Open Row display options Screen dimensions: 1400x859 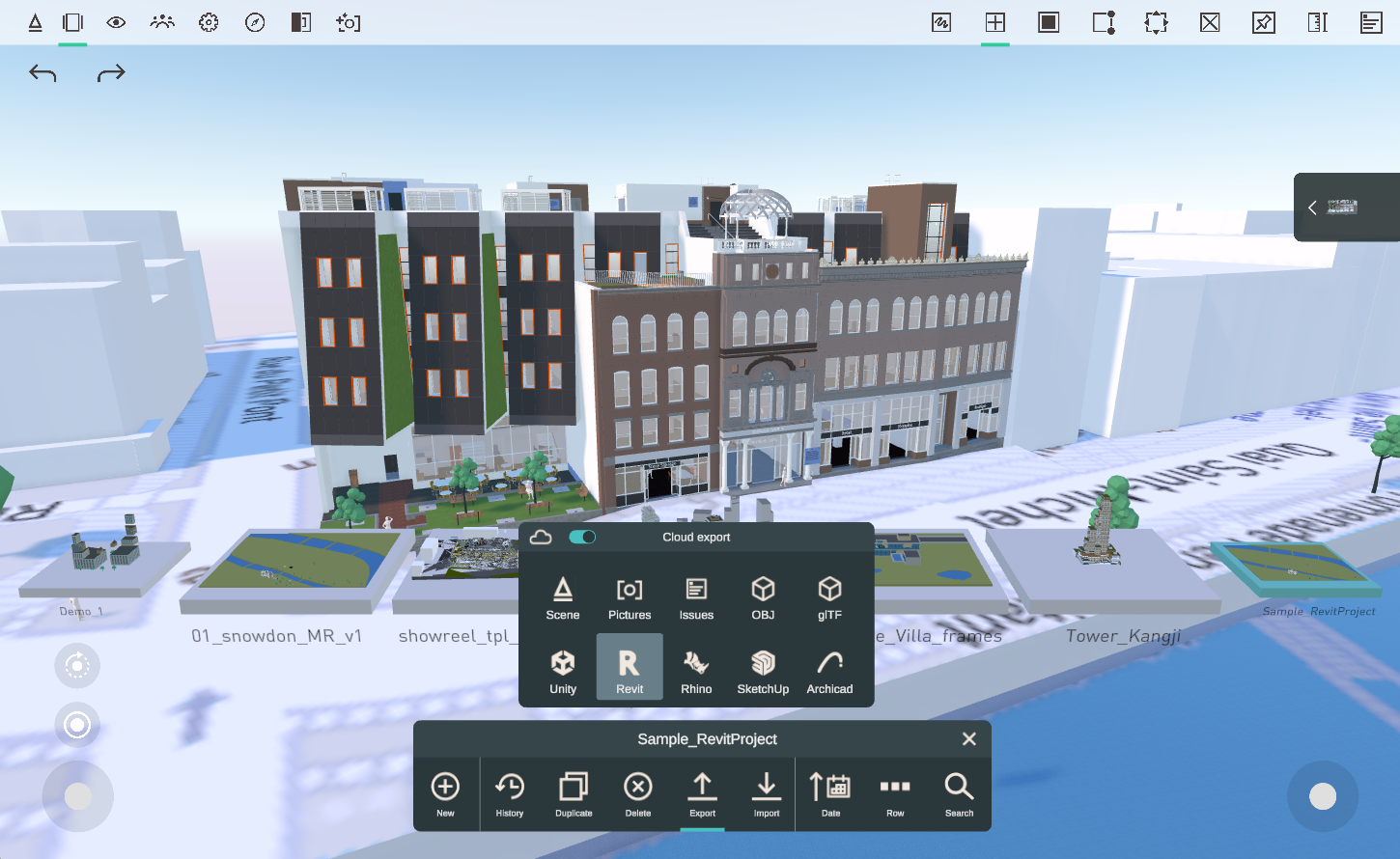pyautogui.click(x=894, y=793)
